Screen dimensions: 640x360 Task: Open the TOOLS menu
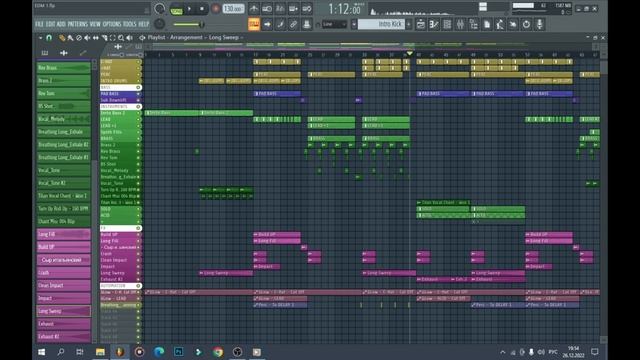coord(130,24)
